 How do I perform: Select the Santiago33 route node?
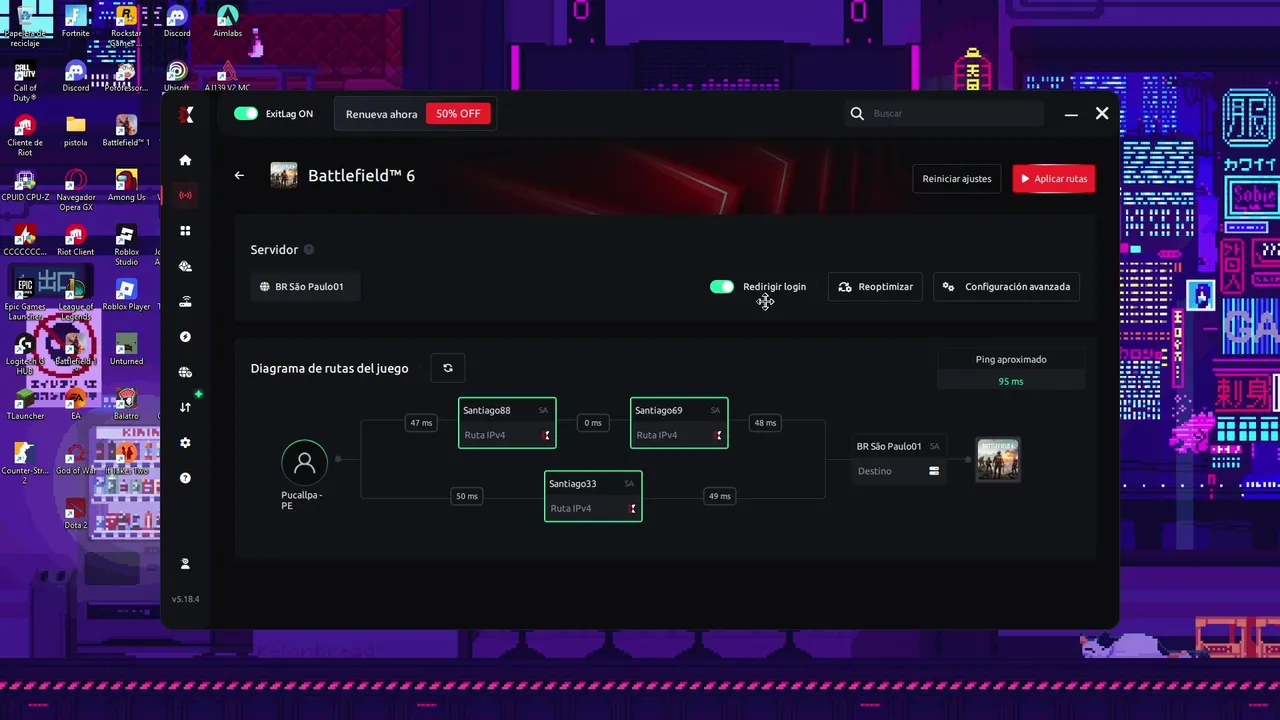click(x=593, y=496)
